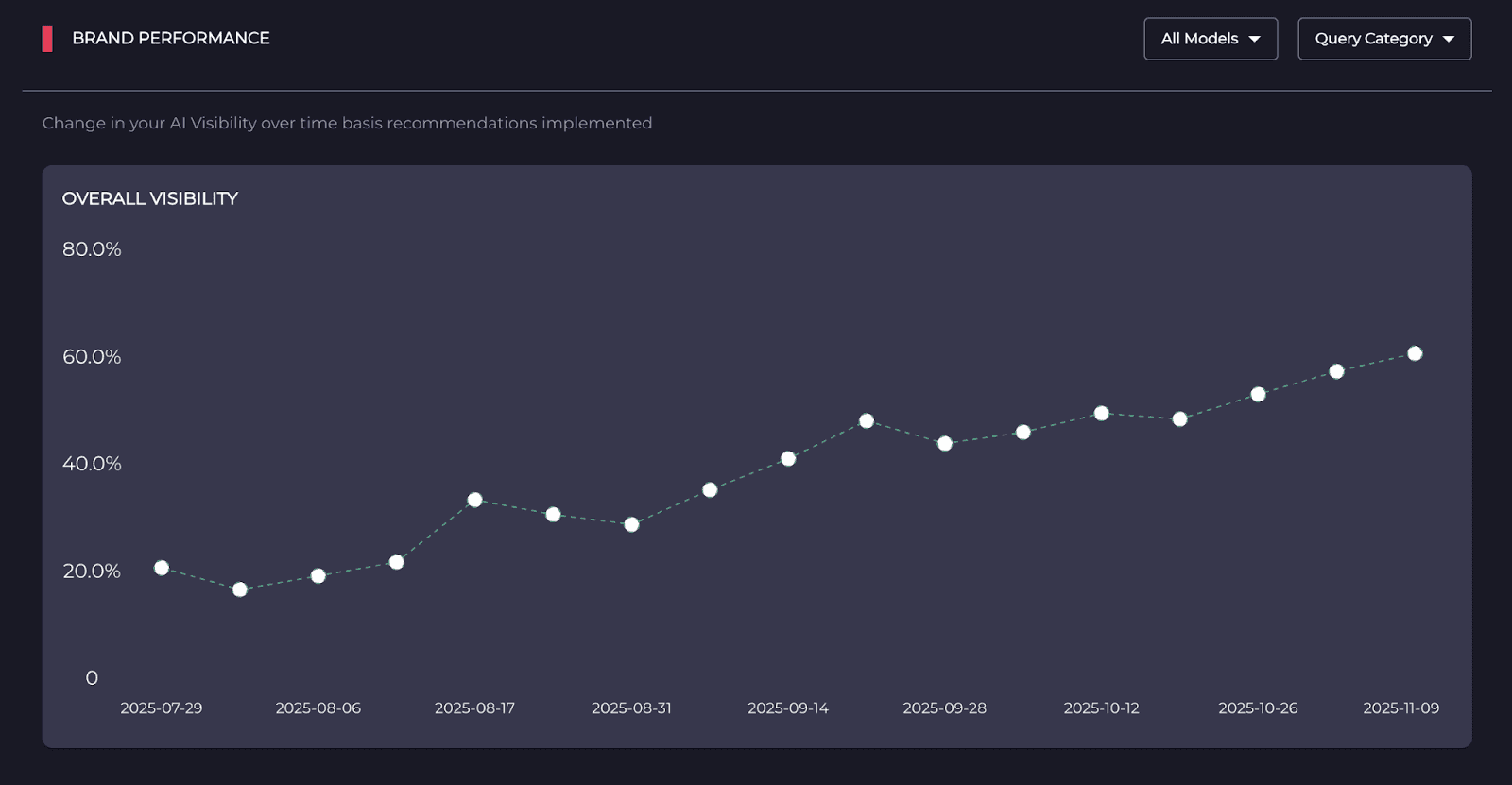Click the 60.0% y-axis label
This screenshot has height=785, width=1512.
coord(92,357)
